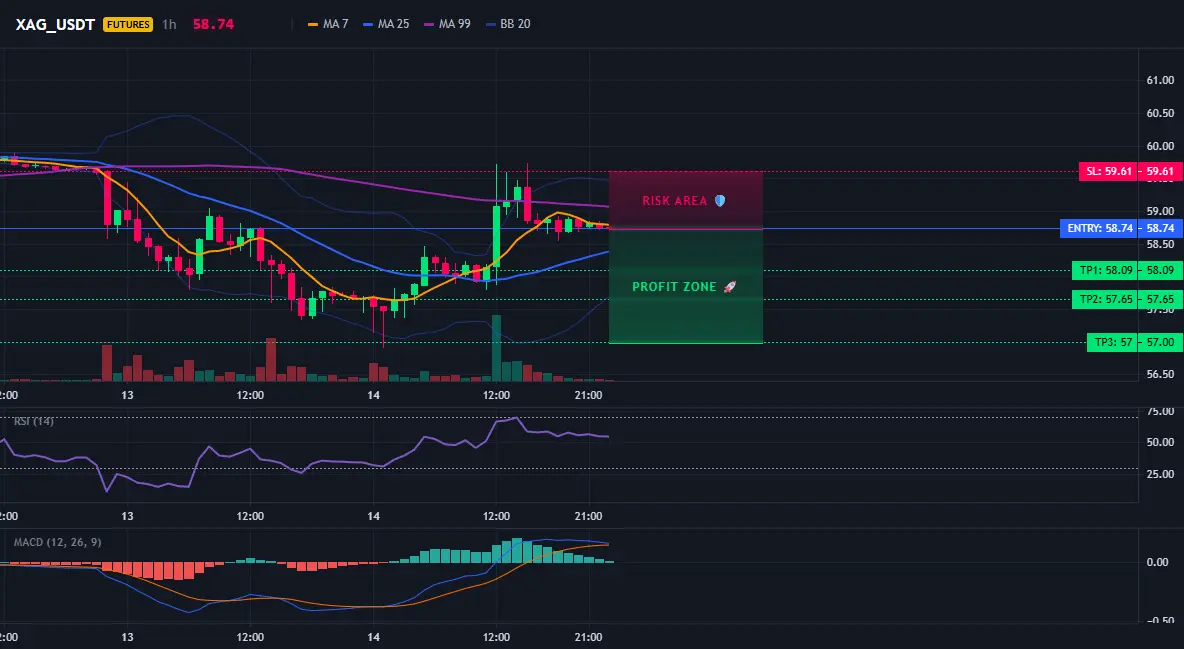Click the 14 date label under RSI panel
The height and width of the screenshot is (649, 1184).
pyautogui.click(x=373, y=516)
